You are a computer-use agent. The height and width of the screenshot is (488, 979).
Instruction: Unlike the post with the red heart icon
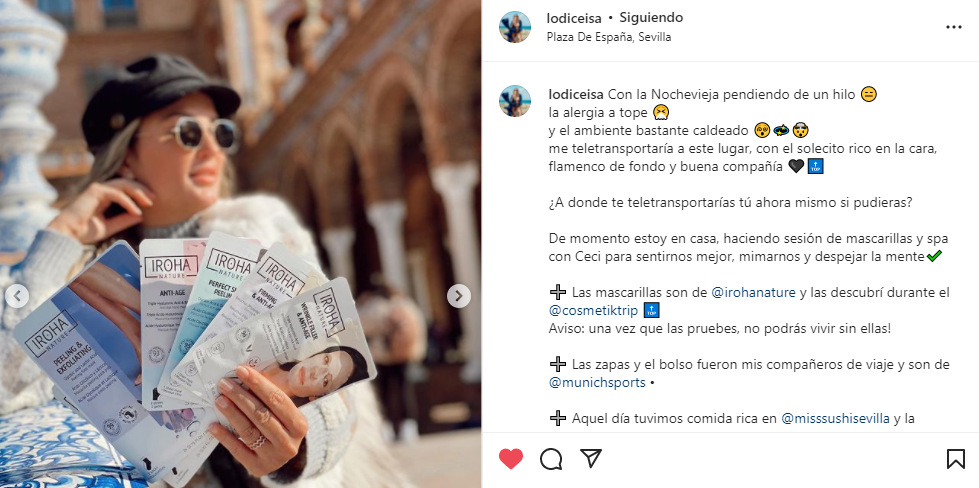point(511,459)
